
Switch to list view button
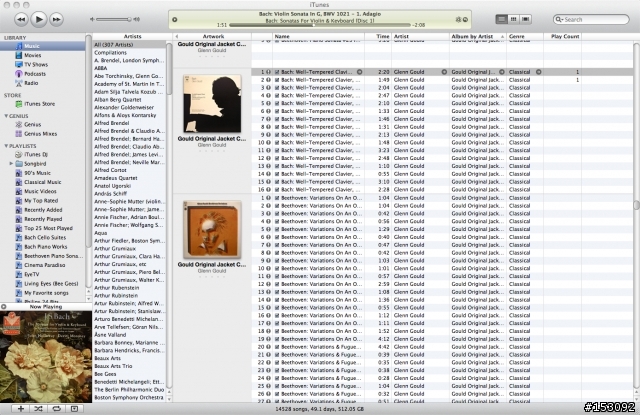coord(502,19)
